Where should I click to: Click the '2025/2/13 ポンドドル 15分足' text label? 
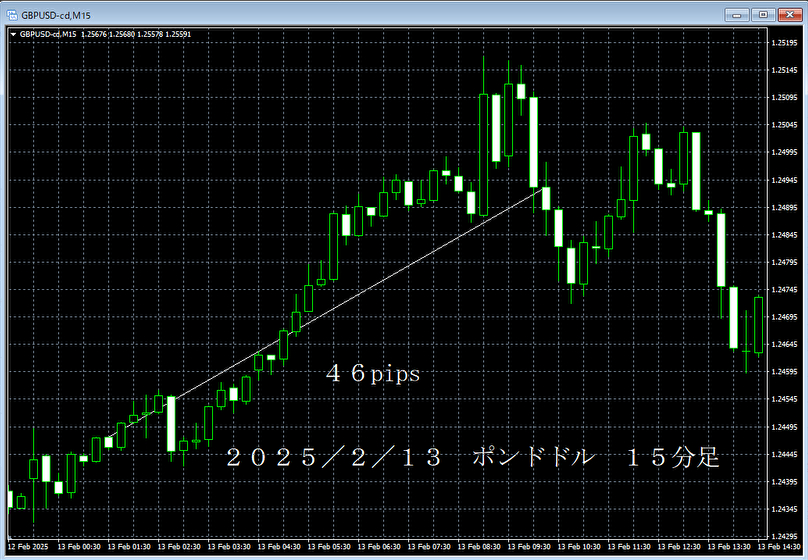point(473,457)
